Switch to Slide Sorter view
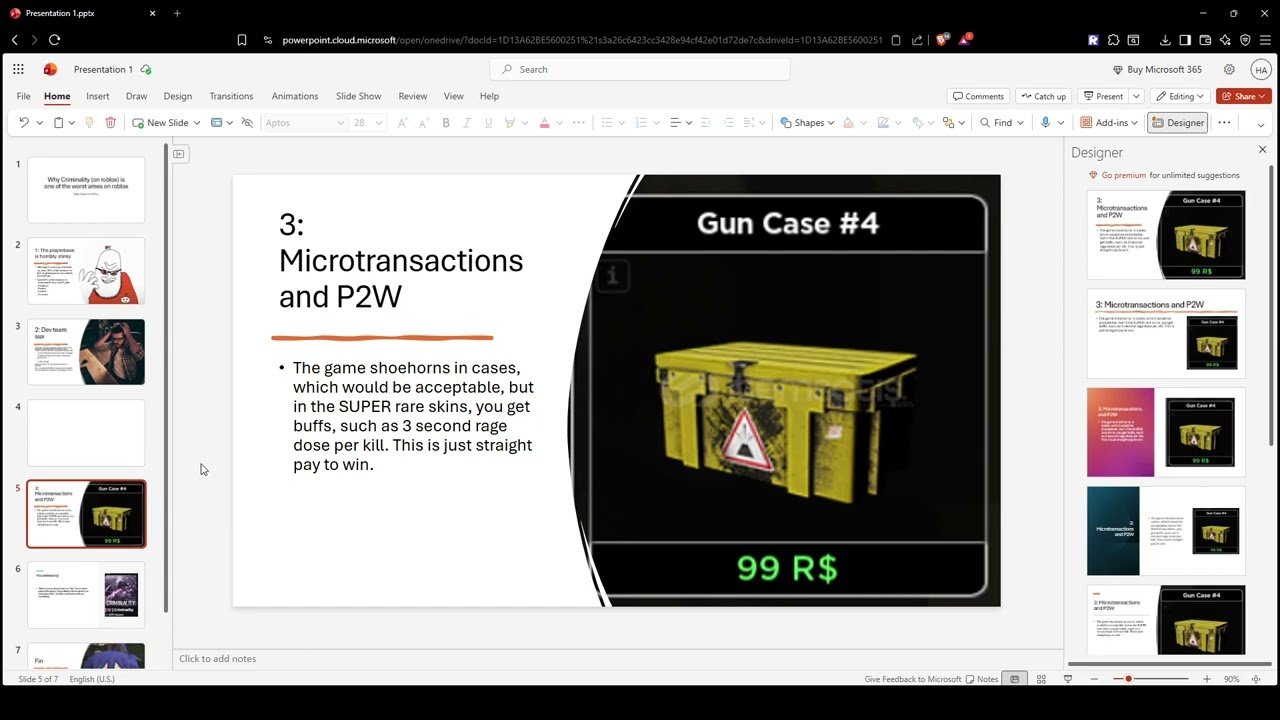This screenshot has width=1280, height=720. [1041, 679]
